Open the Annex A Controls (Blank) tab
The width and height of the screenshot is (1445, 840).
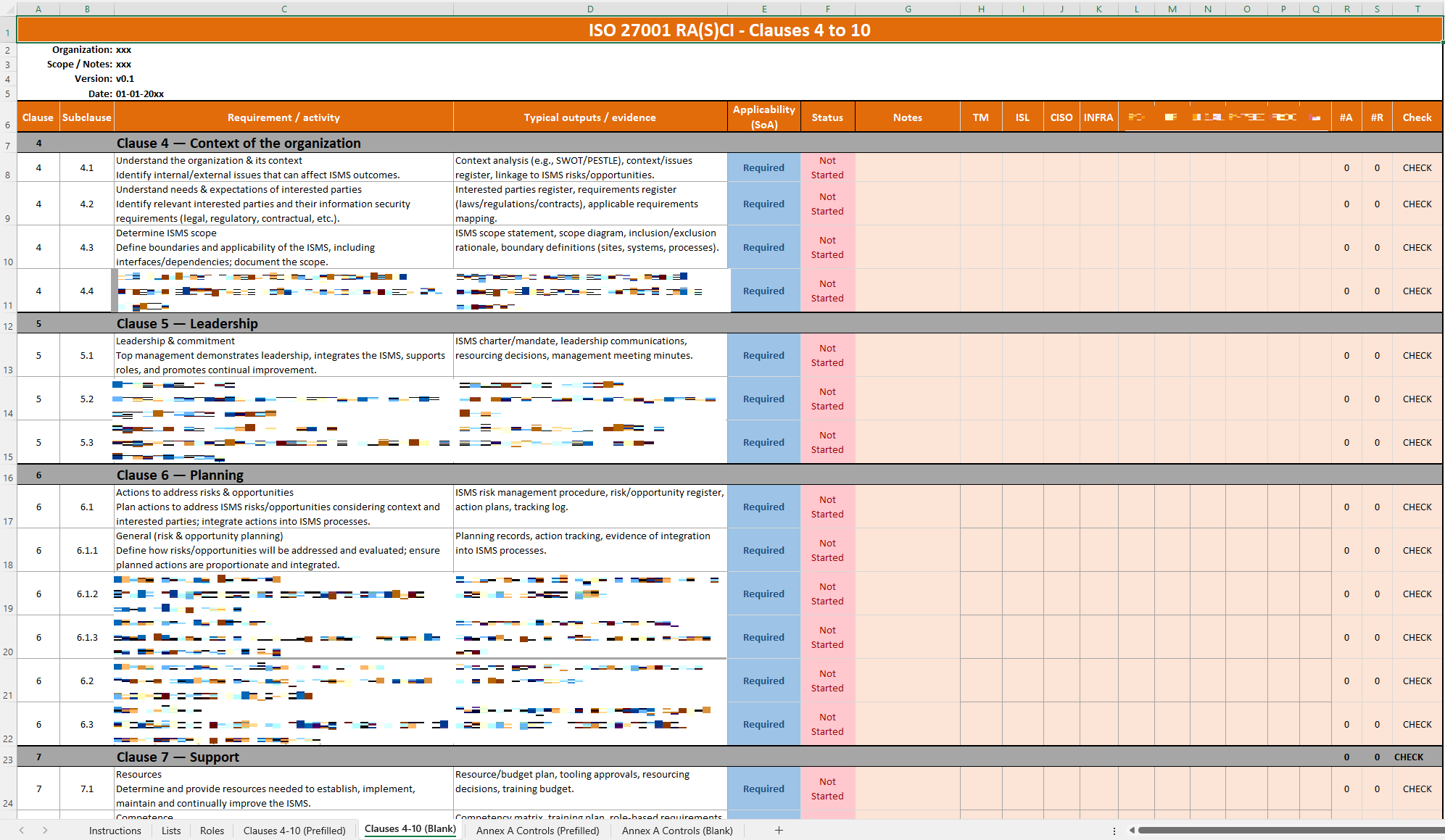click(x=676, y=831)
